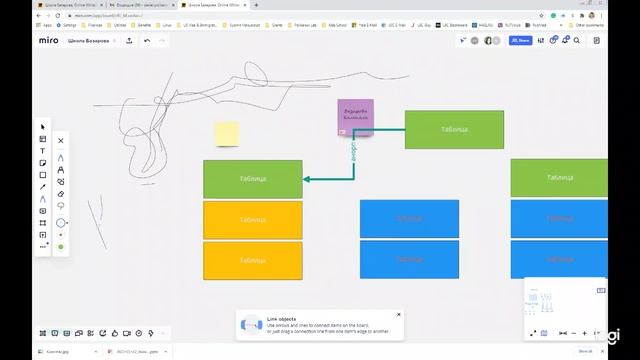Open more tools (three dots)
The width and height of the screenshot is (640, 360).
click(x=43, y=247)
